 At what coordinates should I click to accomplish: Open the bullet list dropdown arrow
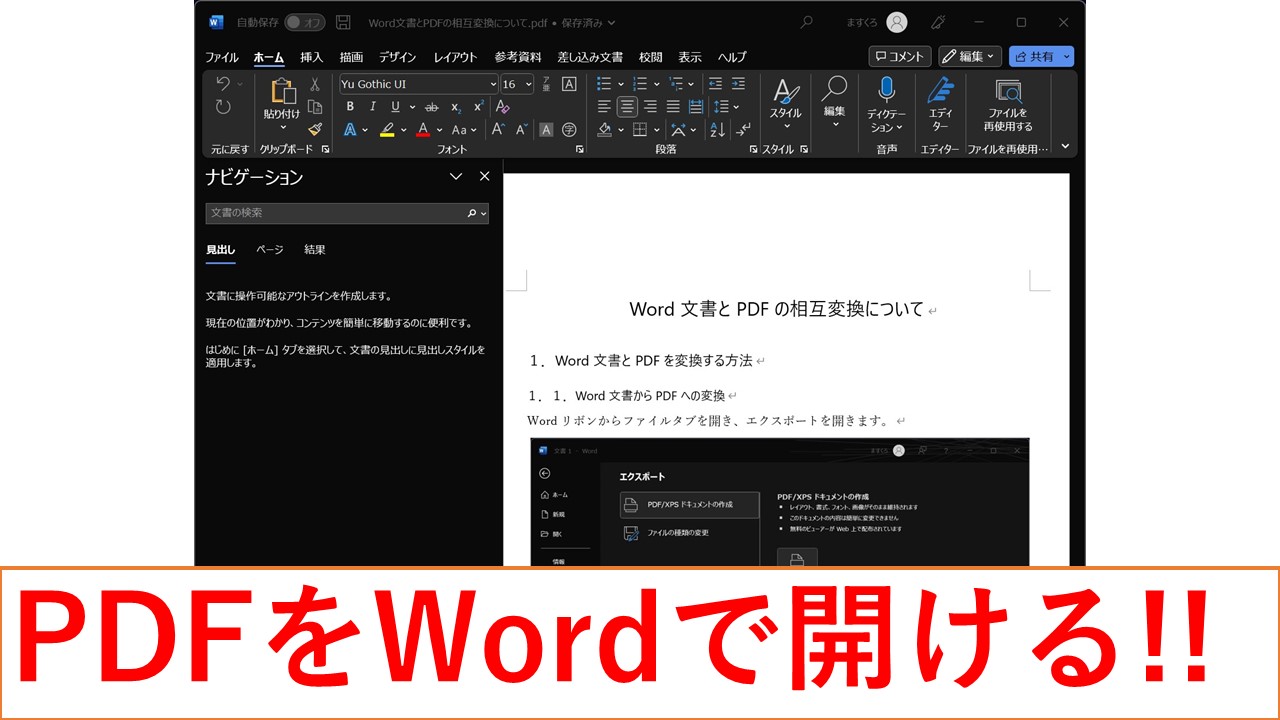coord(620,84)
